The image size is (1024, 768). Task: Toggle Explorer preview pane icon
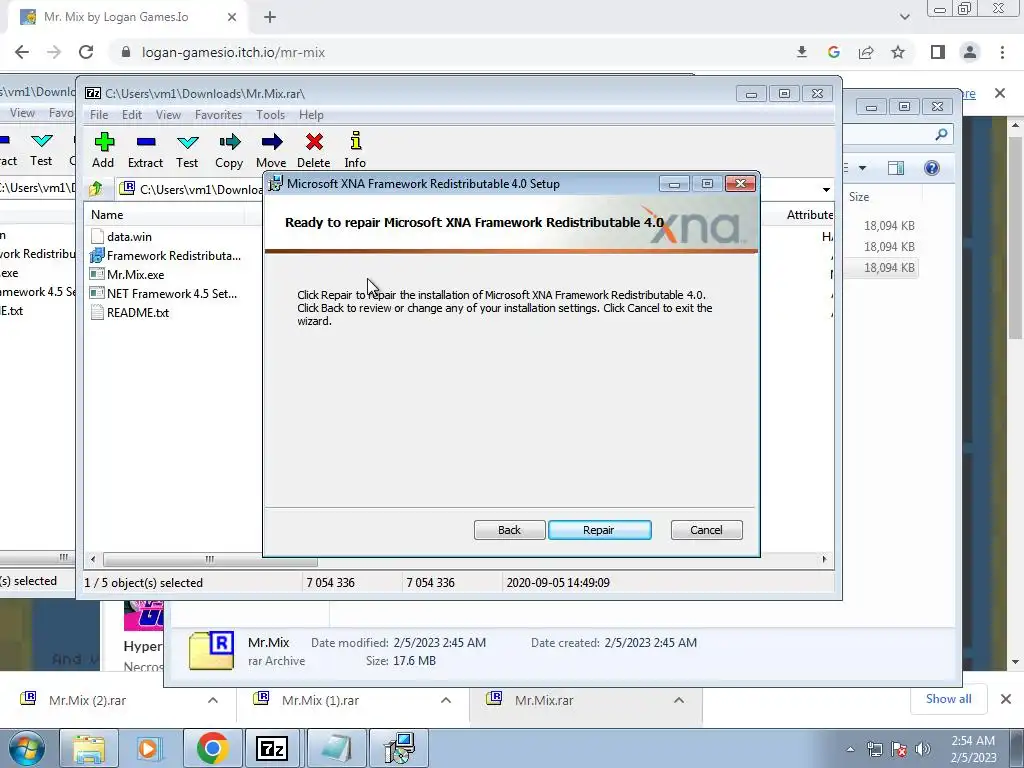click(x=896, y=168)
